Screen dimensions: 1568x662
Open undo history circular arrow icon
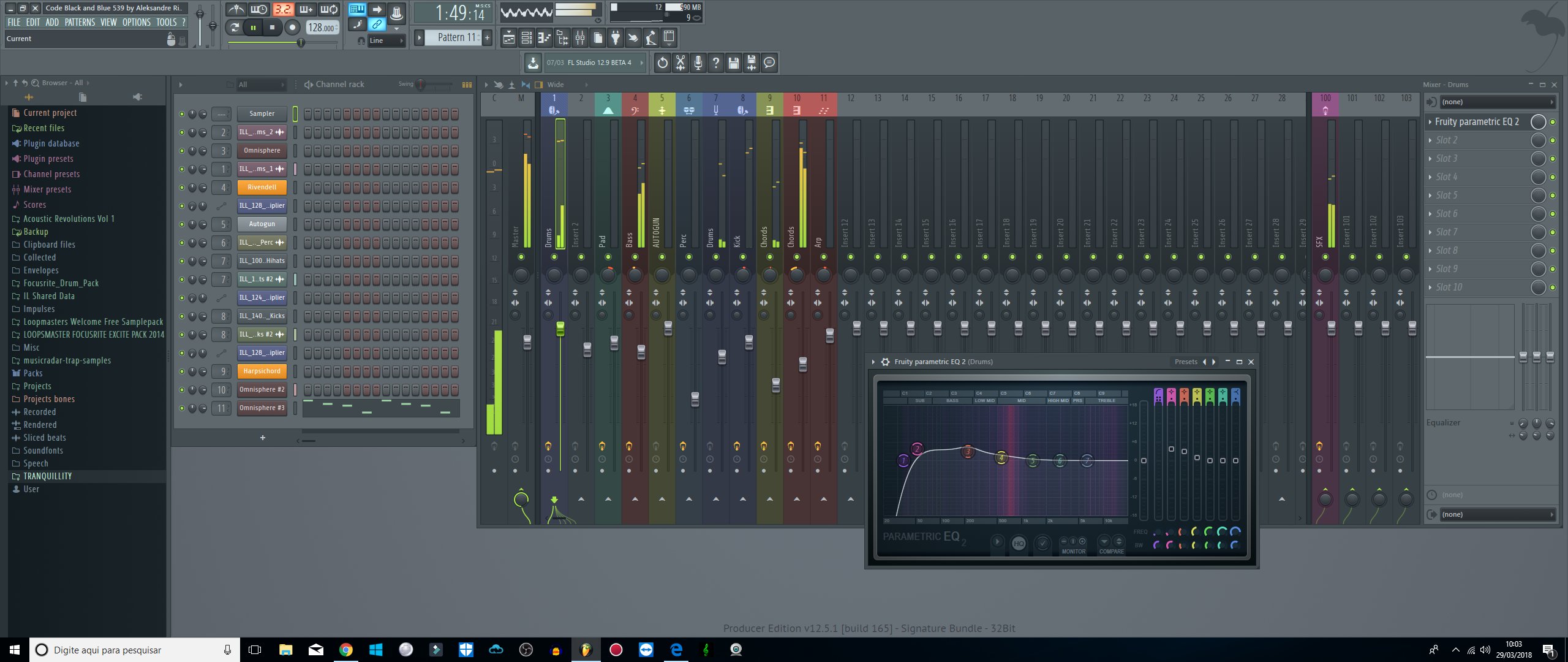(x=663, y=63)
